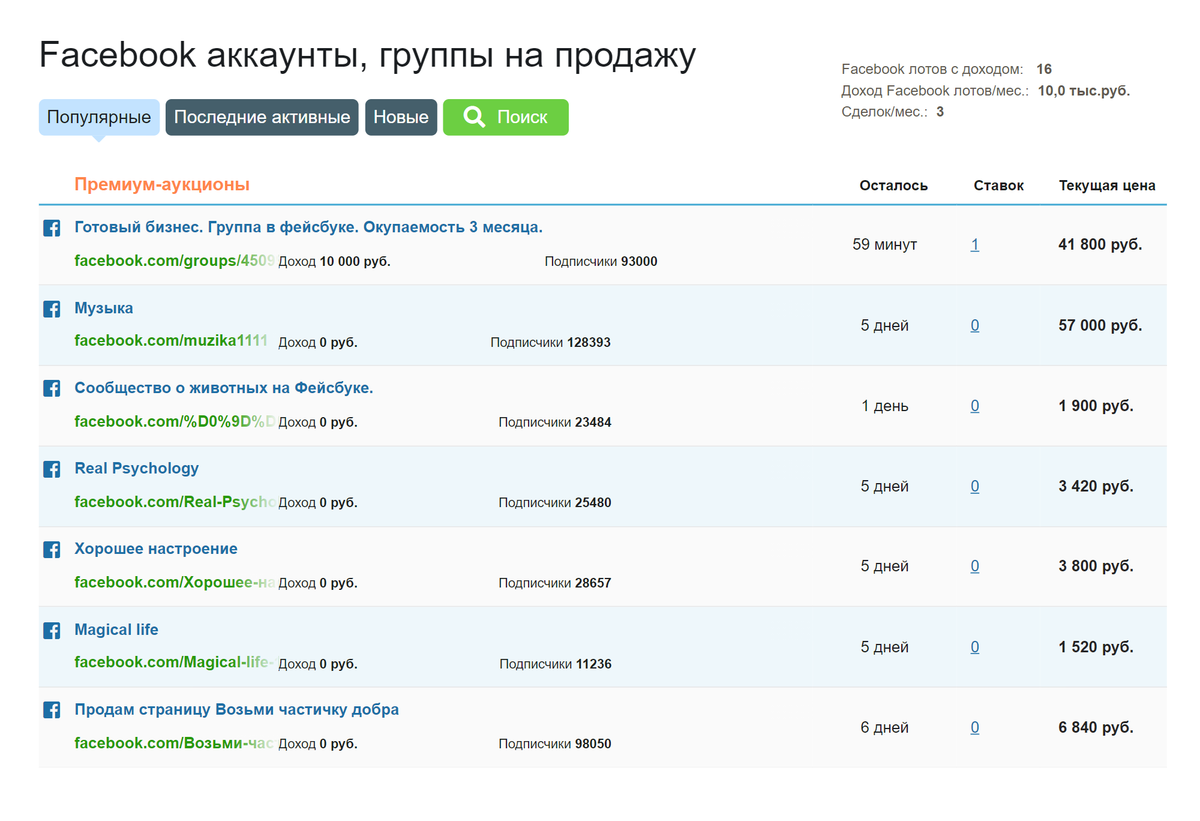Open the Real Psychology listing
Screen dimensions: 1200x821
(136, 468)
